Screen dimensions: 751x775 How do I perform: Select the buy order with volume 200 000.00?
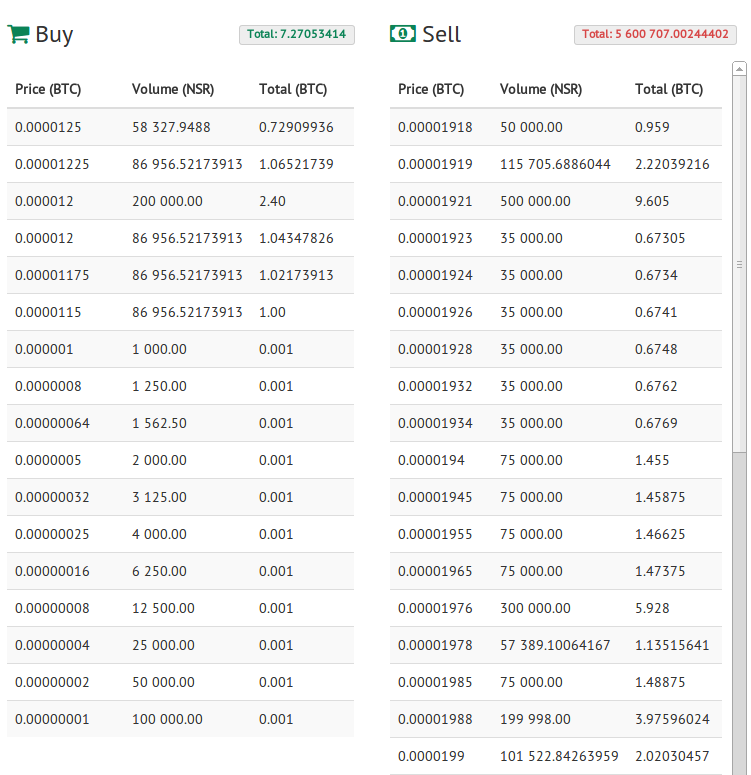click(x=180, y=201)
